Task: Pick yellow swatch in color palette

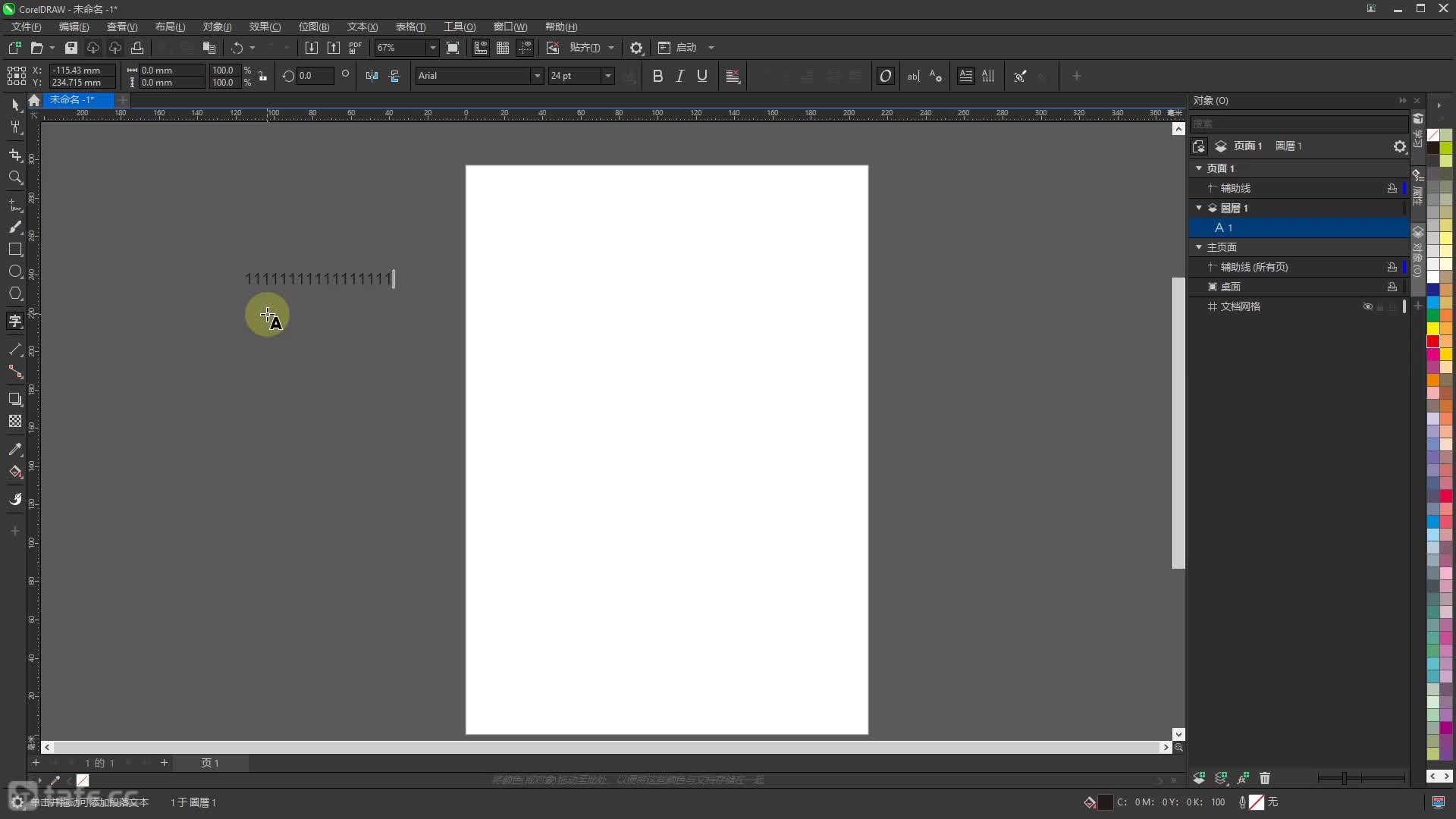Action: pyautogui.click(x=1433, y=328)
